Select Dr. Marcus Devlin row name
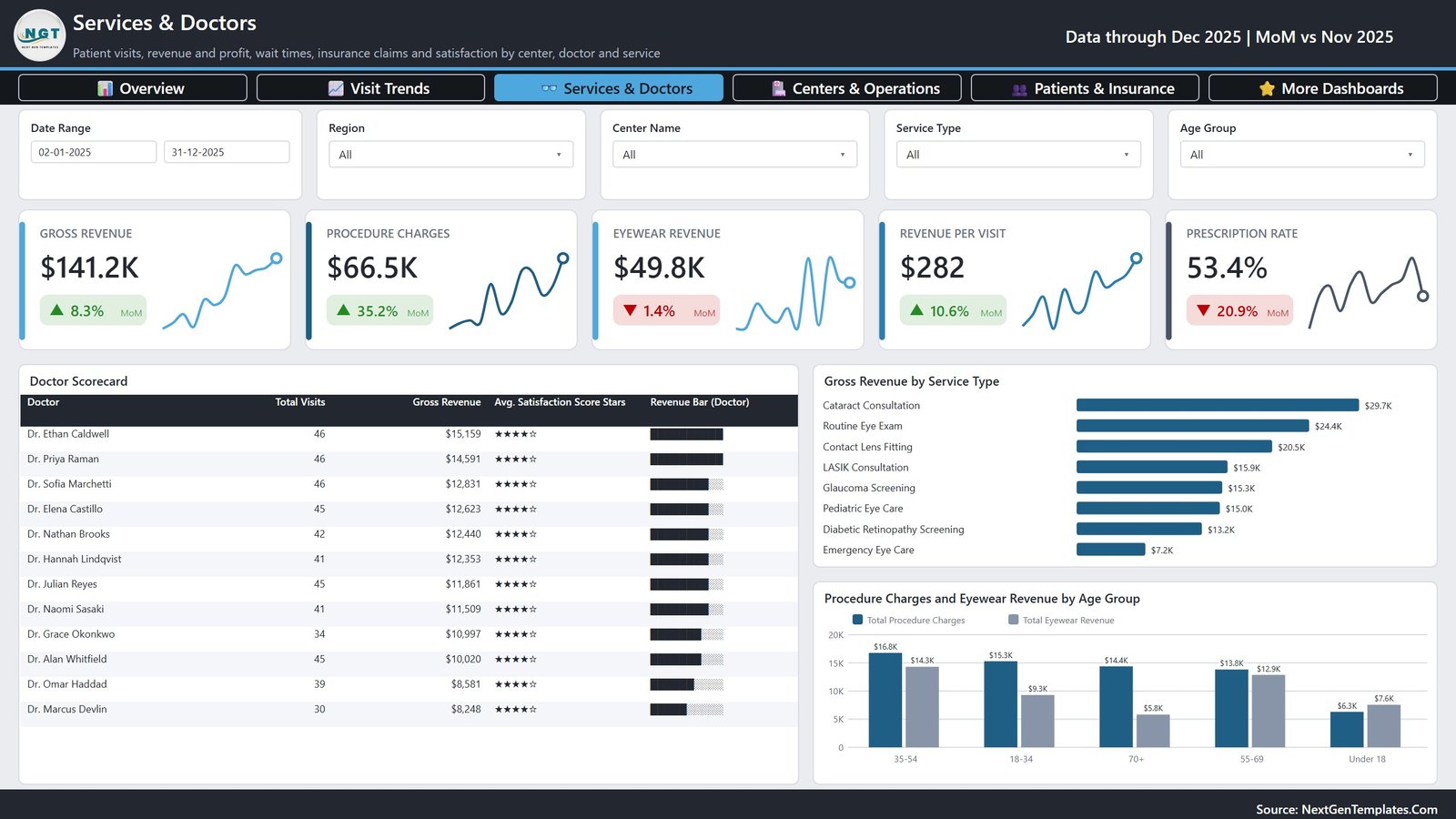1456x819 pixels. point(66,710)
